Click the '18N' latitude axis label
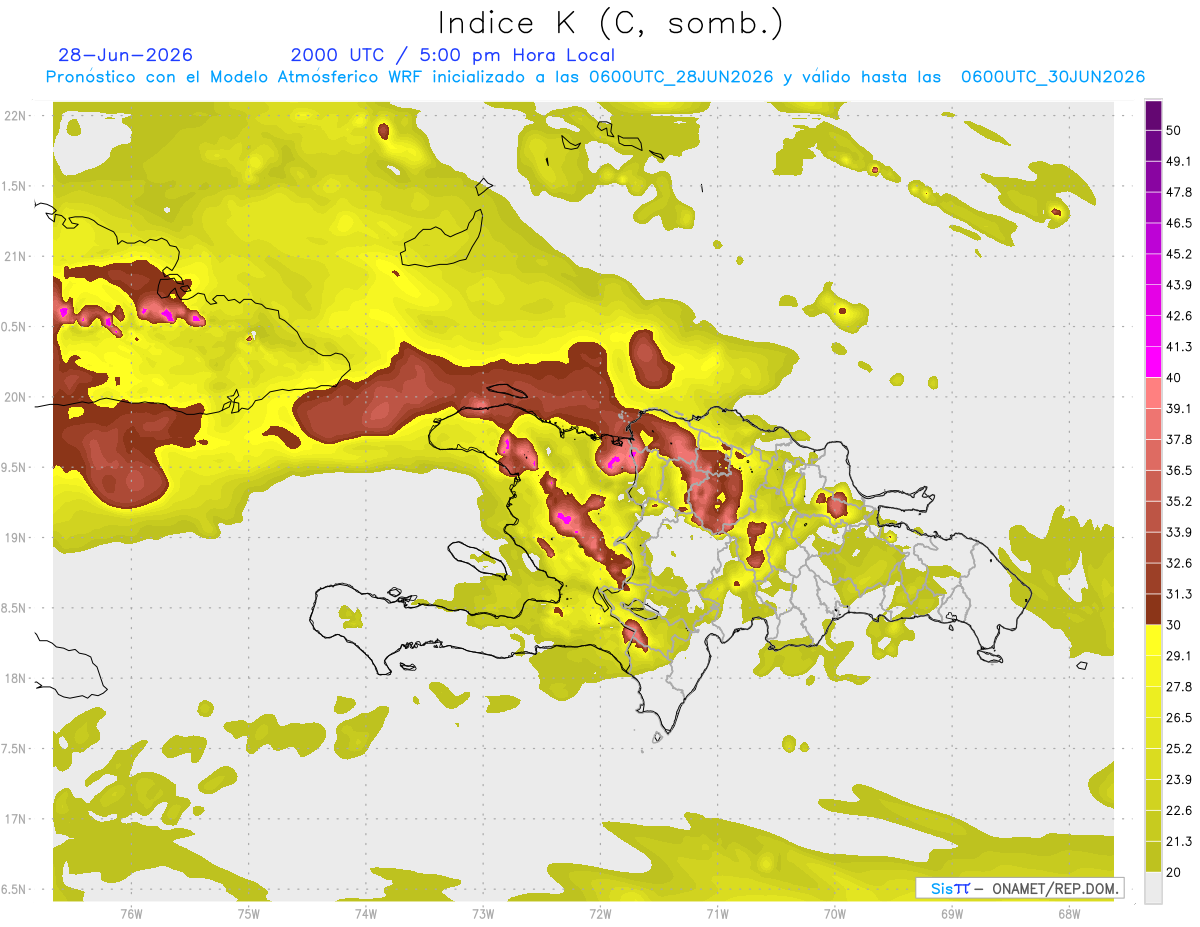This screenshot has height=927, width=1200. (16, 678)
